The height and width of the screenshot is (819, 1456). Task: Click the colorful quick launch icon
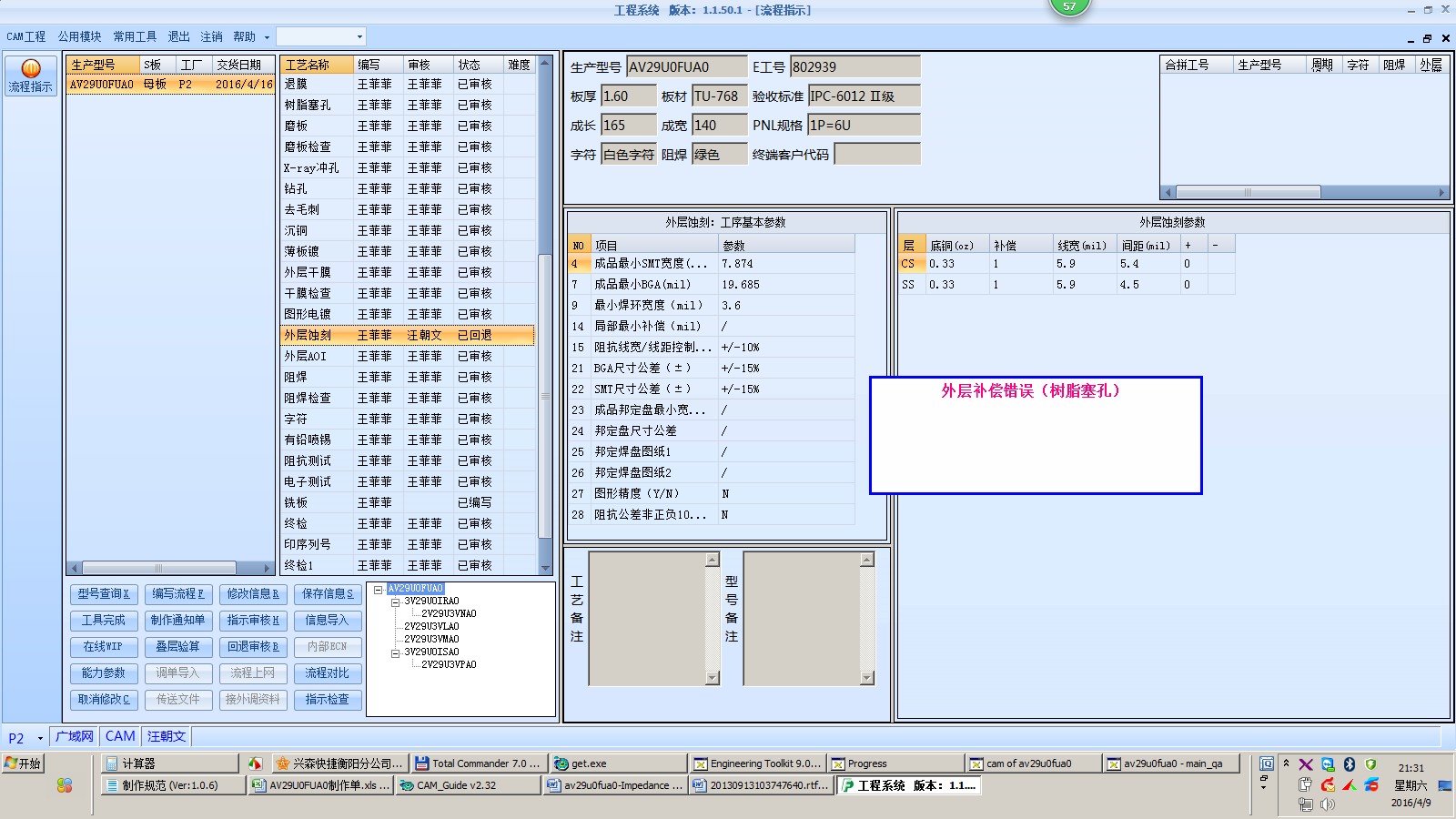point(64,784)
